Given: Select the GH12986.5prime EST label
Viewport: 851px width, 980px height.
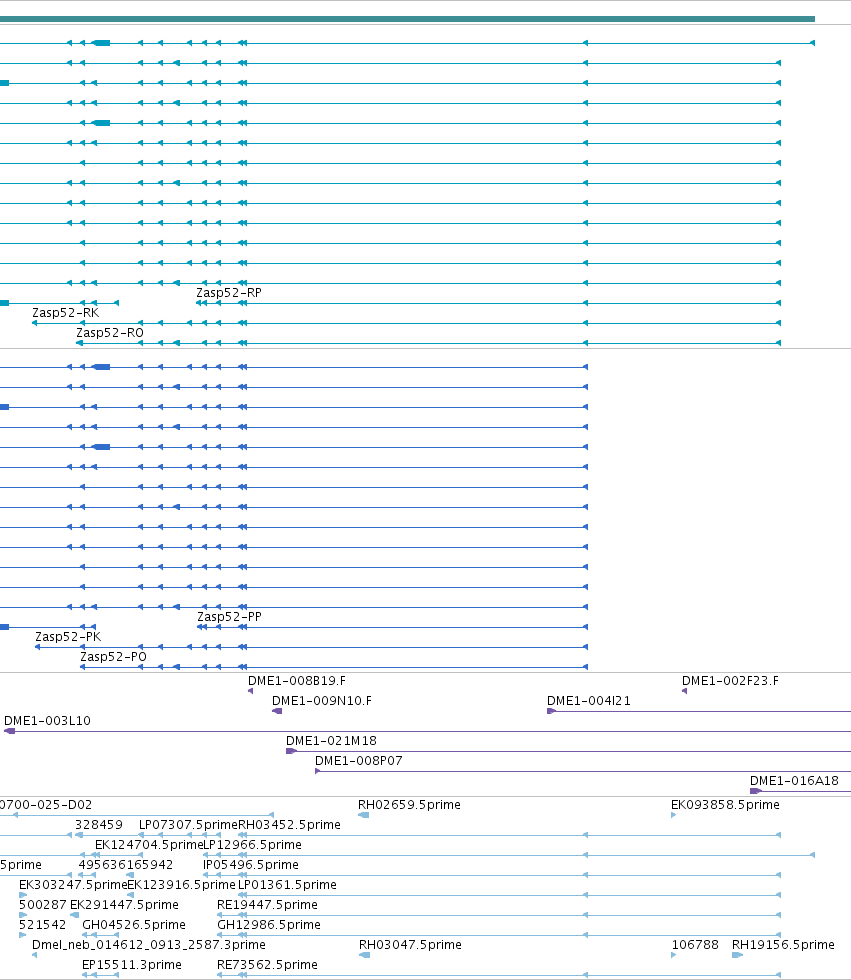Looking at the screenshot, I should pos(269,925).
